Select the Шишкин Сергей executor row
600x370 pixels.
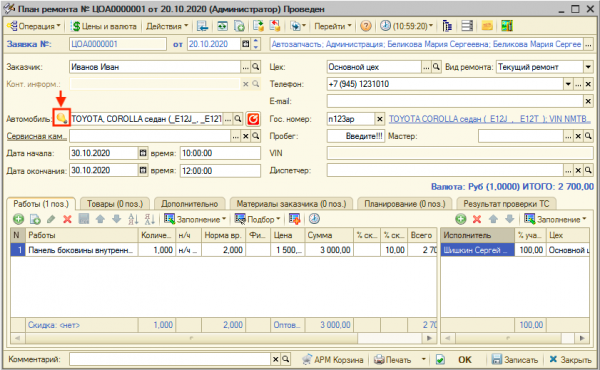point(477,250)
